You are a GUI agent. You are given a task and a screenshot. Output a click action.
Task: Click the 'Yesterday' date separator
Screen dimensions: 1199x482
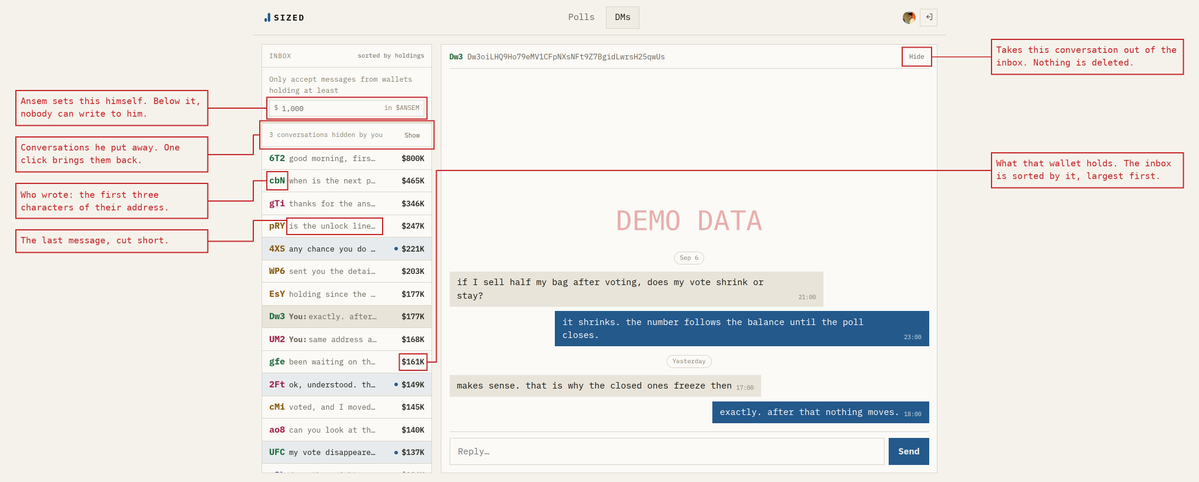690,360
